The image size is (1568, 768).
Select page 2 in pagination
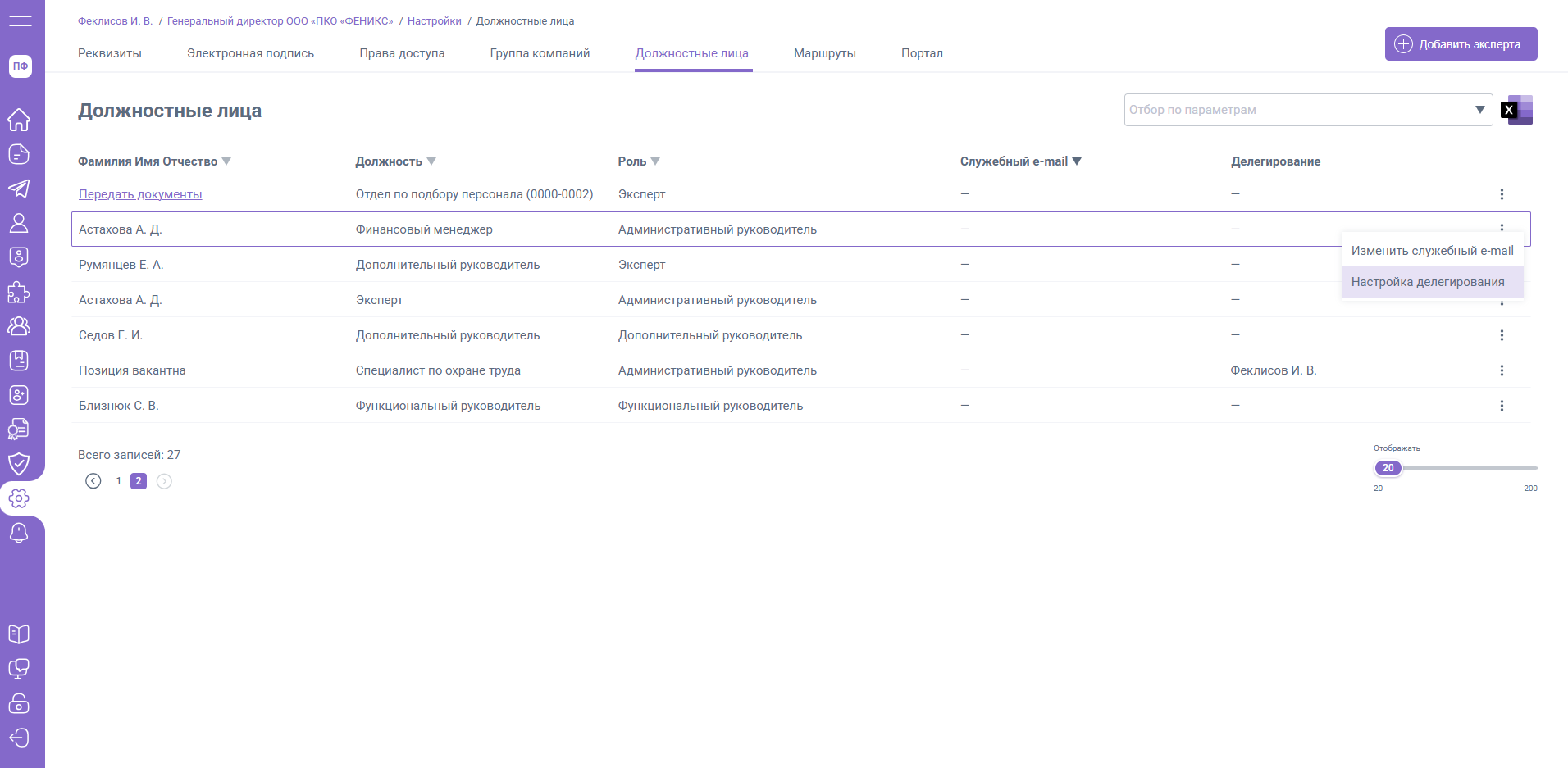(x=139, y=481)
